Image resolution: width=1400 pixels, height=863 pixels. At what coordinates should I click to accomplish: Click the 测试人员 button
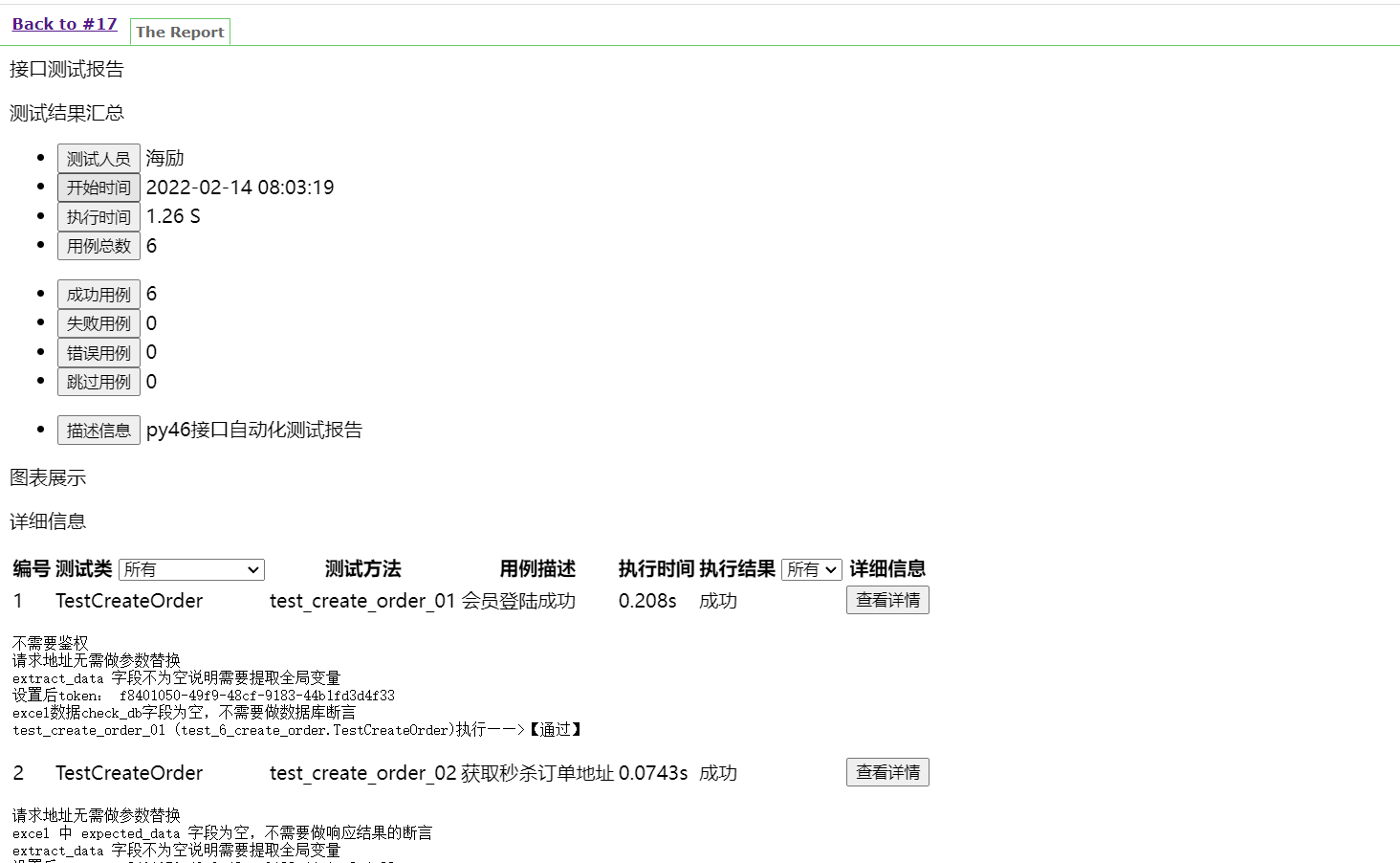[x=98, y=159]
